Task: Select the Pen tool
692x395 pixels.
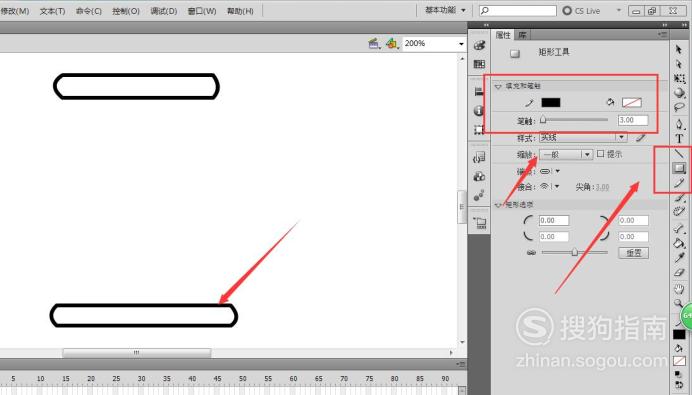Action: (x=679, y=124)
